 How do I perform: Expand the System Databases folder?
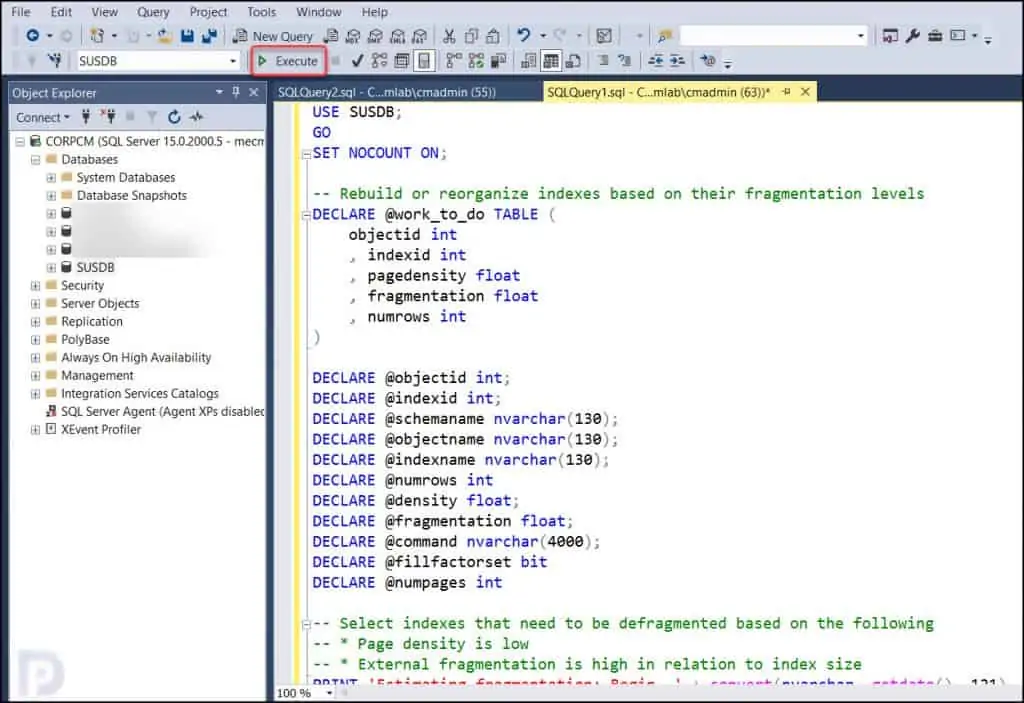[x=51, y=178]
